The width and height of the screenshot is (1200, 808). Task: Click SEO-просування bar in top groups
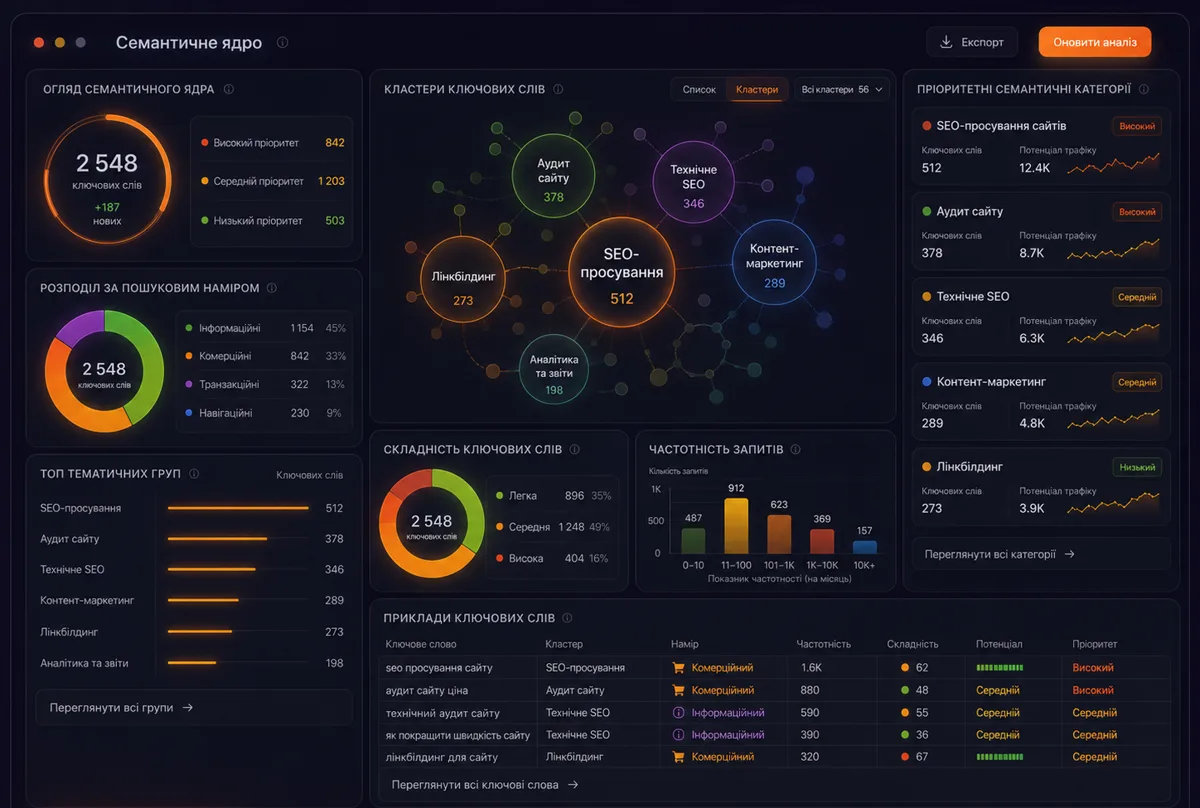[x=238, y=508]
